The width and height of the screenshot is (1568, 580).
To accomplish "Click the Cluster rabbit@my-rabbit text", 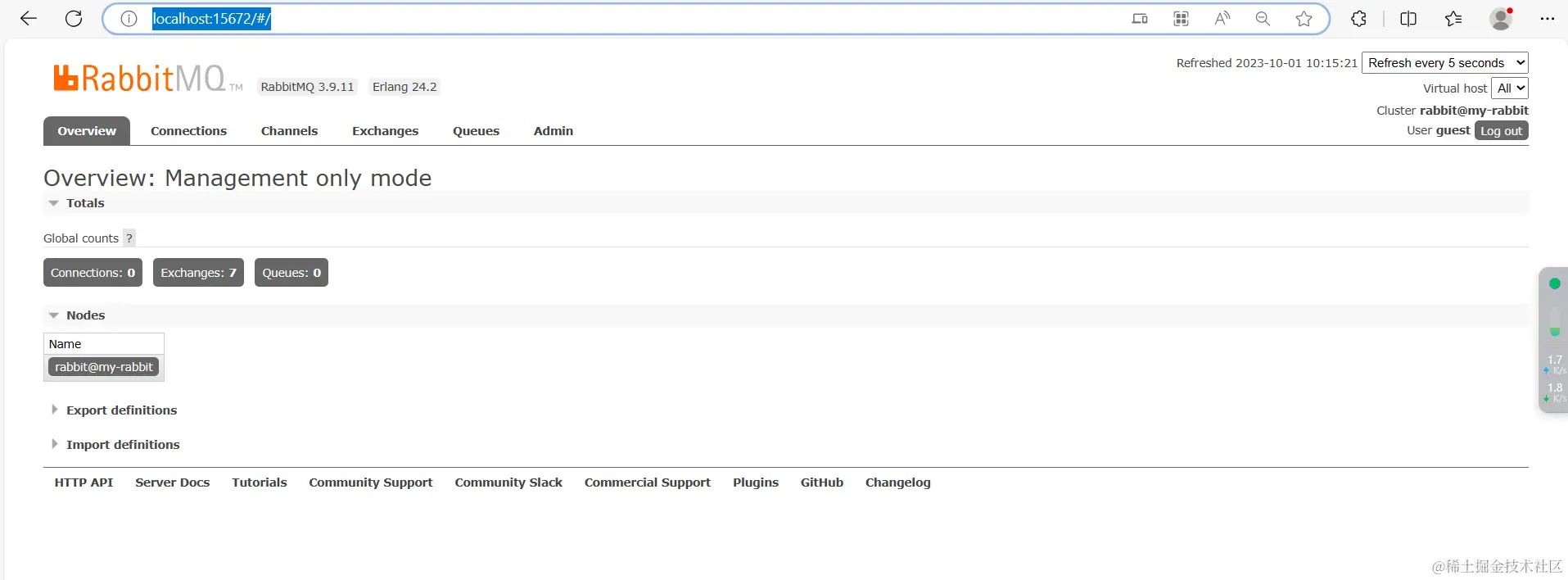I will tap(1453, 111).
